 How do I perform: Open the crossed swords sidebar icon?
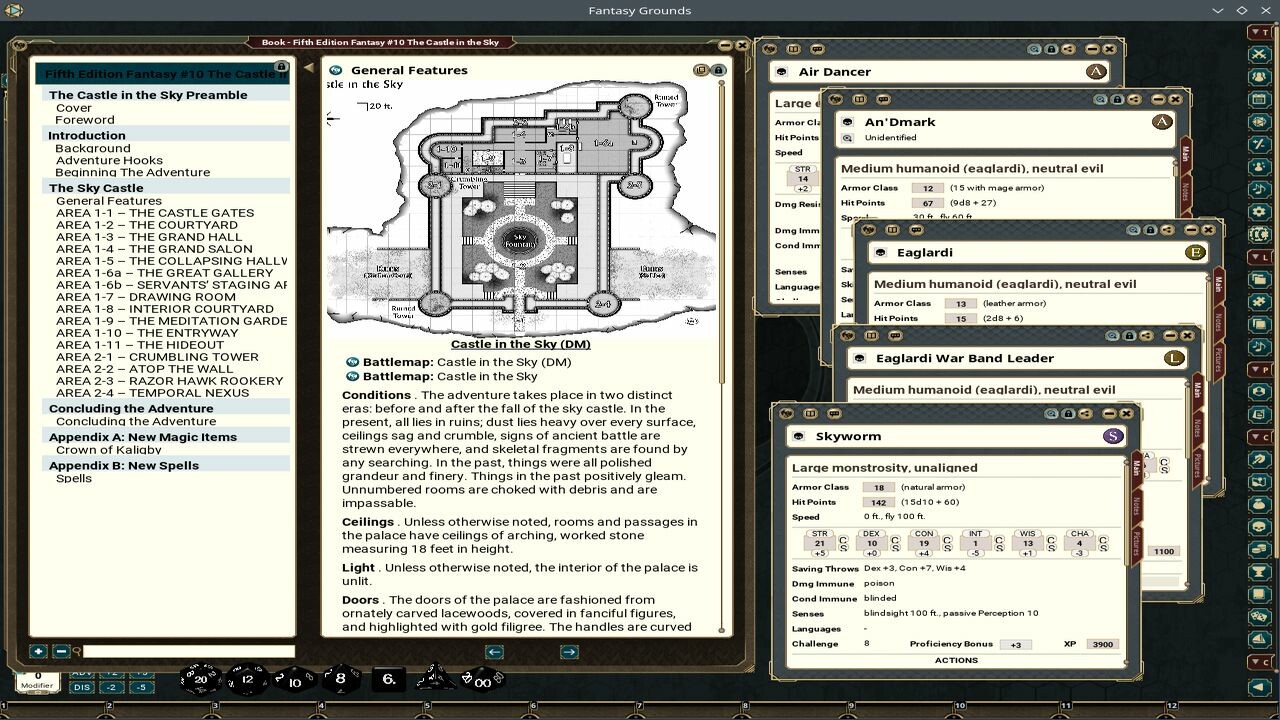click(1262, 55)
